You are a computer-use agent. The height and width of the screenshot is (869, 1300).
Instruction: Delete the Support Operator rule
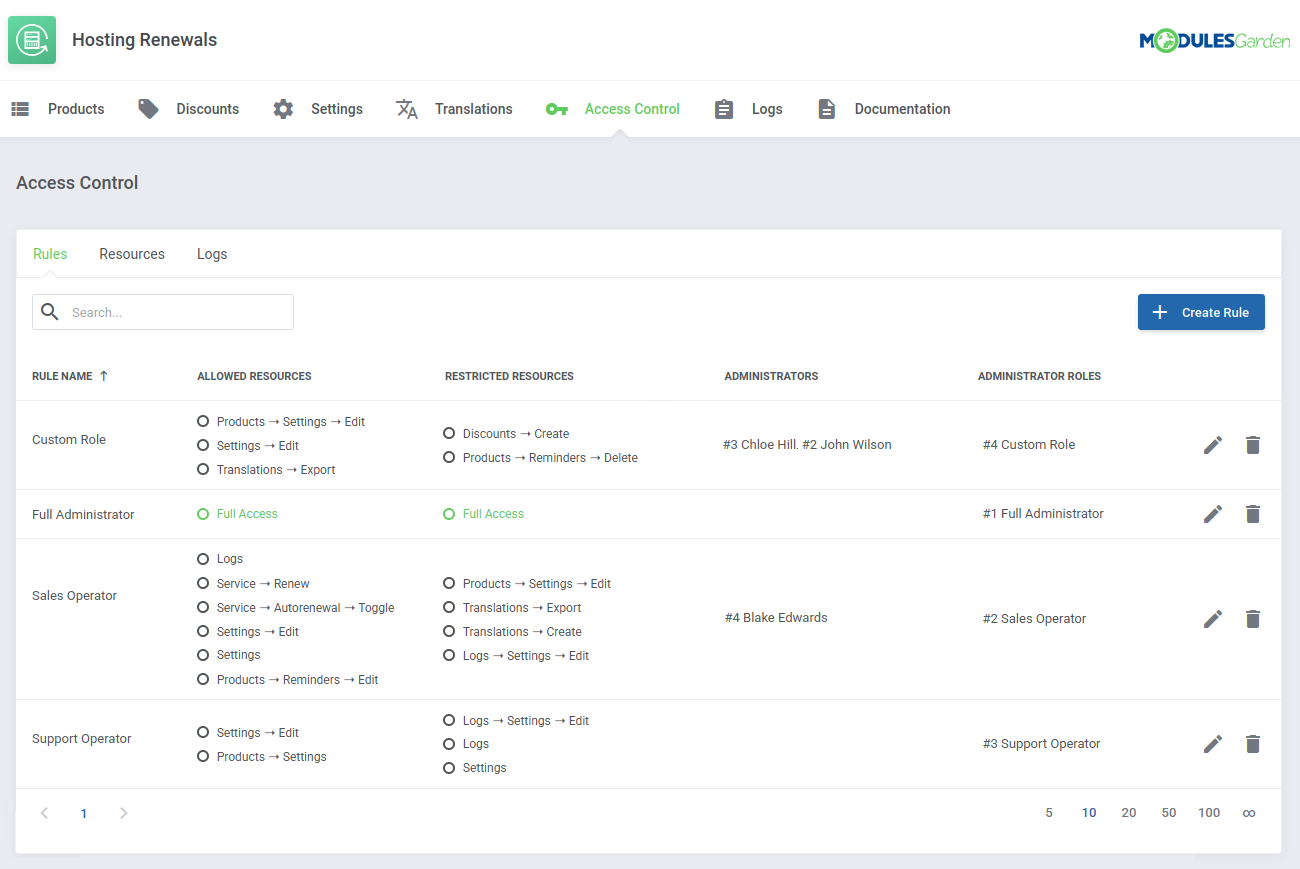(1253, 744)
